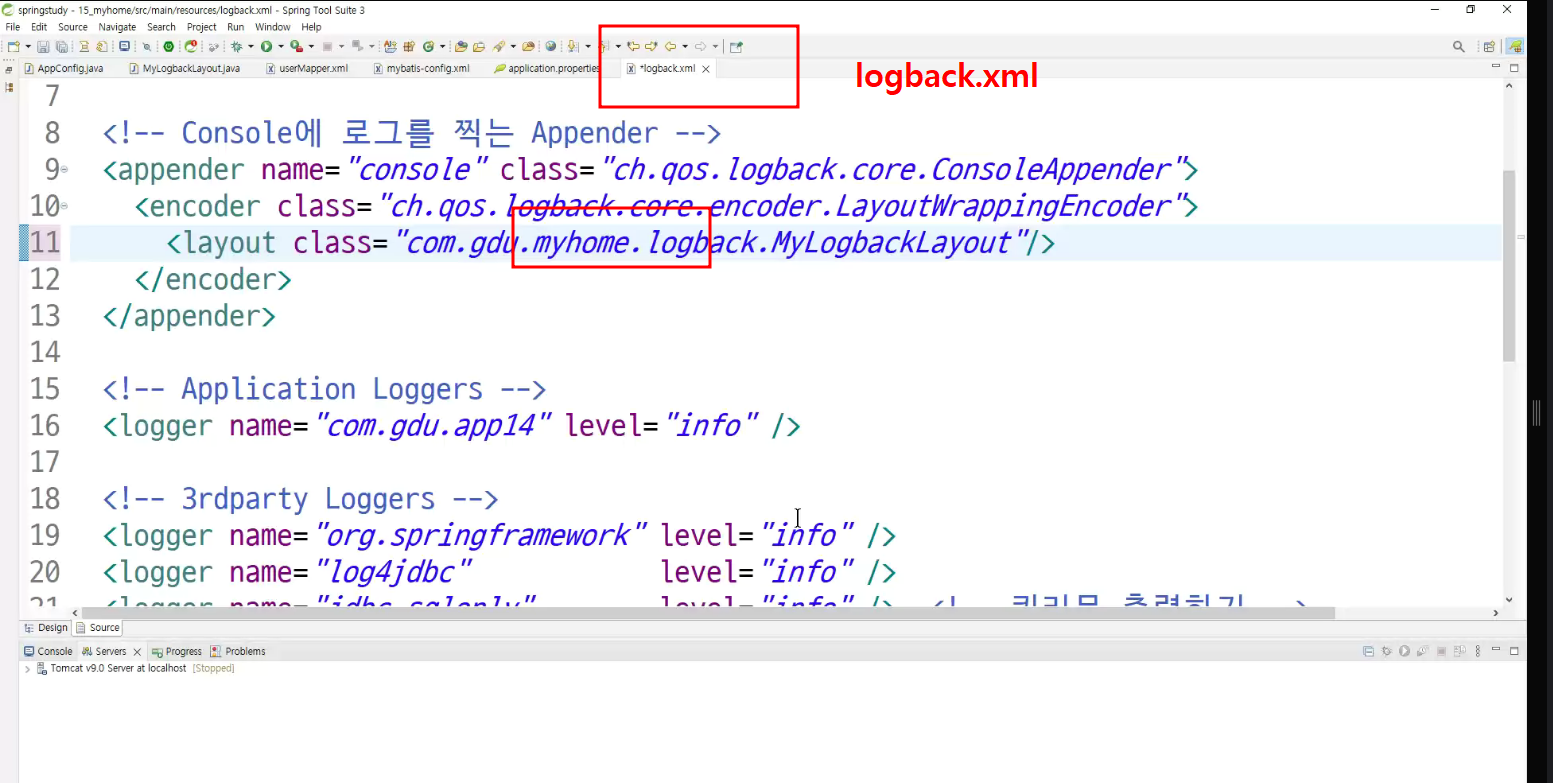Screen dimensions: 1553x783
Task: Open the File menu
Action: click(13, 27)
